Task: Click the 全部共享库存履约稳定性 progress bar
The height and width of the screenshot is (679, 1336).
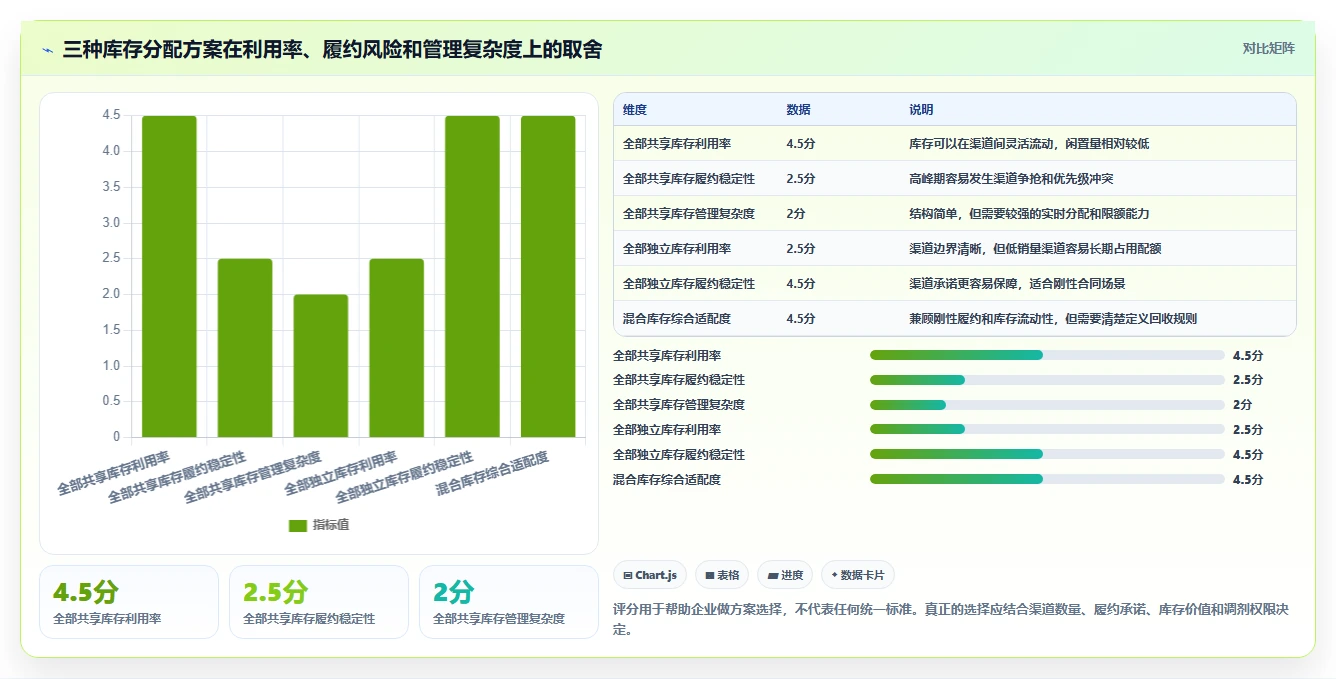Action: pos(1047,380)
